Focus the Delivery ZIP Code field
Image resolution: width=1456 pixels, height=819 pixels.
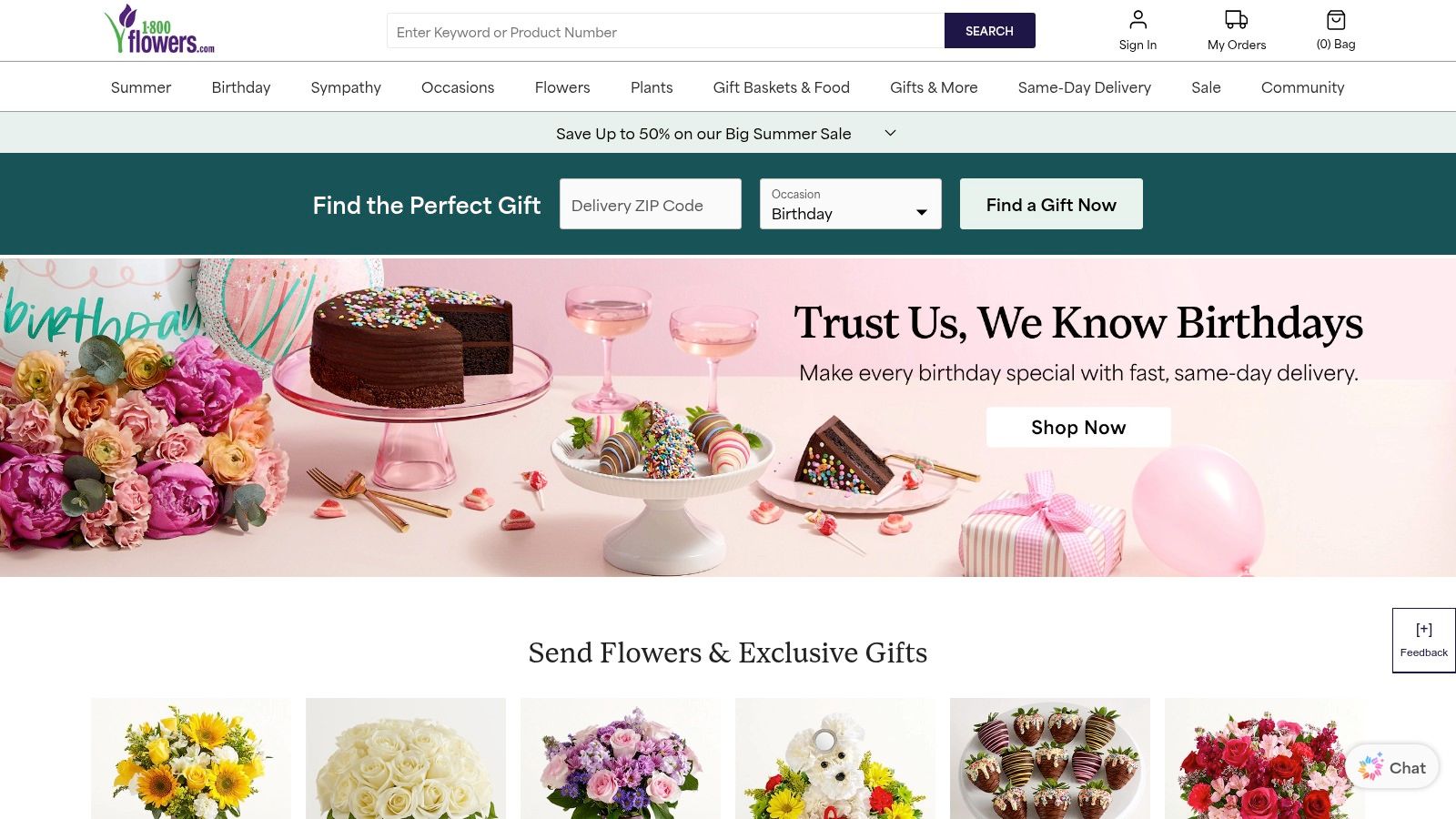coord(651,204)
